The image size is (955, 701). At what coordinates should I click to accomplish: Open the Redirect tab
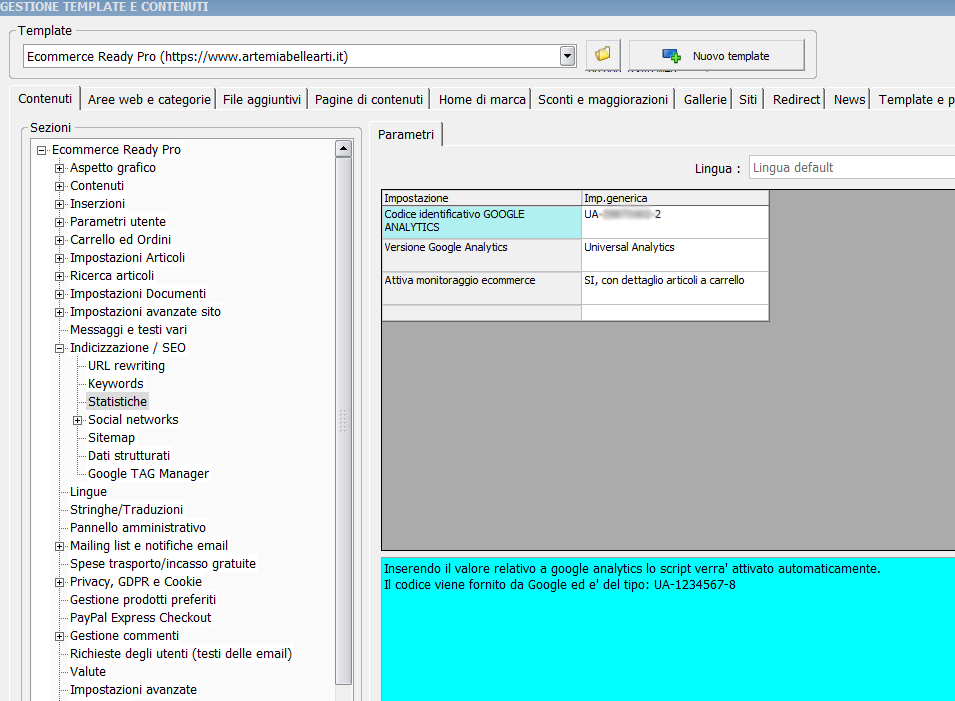[x=796, y=99]
